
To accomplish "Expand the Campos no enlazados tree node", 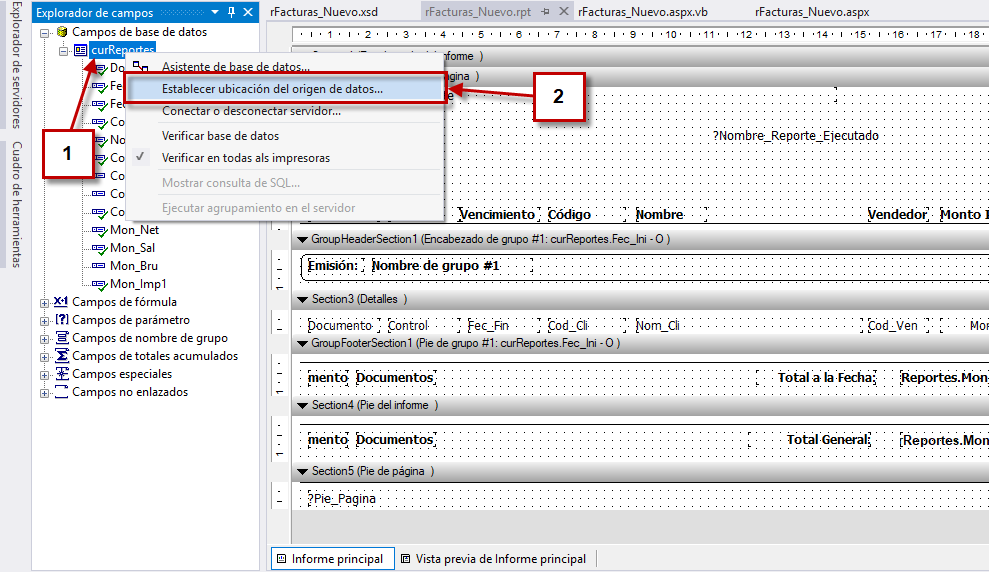I will point(44,393).
